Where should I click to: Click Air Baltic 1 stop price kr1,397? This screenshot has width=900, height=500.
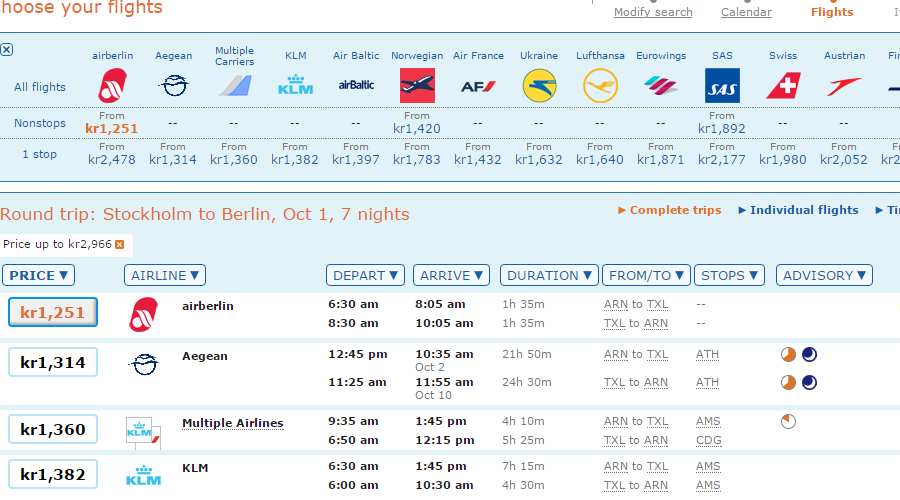[x=356, y=160]
